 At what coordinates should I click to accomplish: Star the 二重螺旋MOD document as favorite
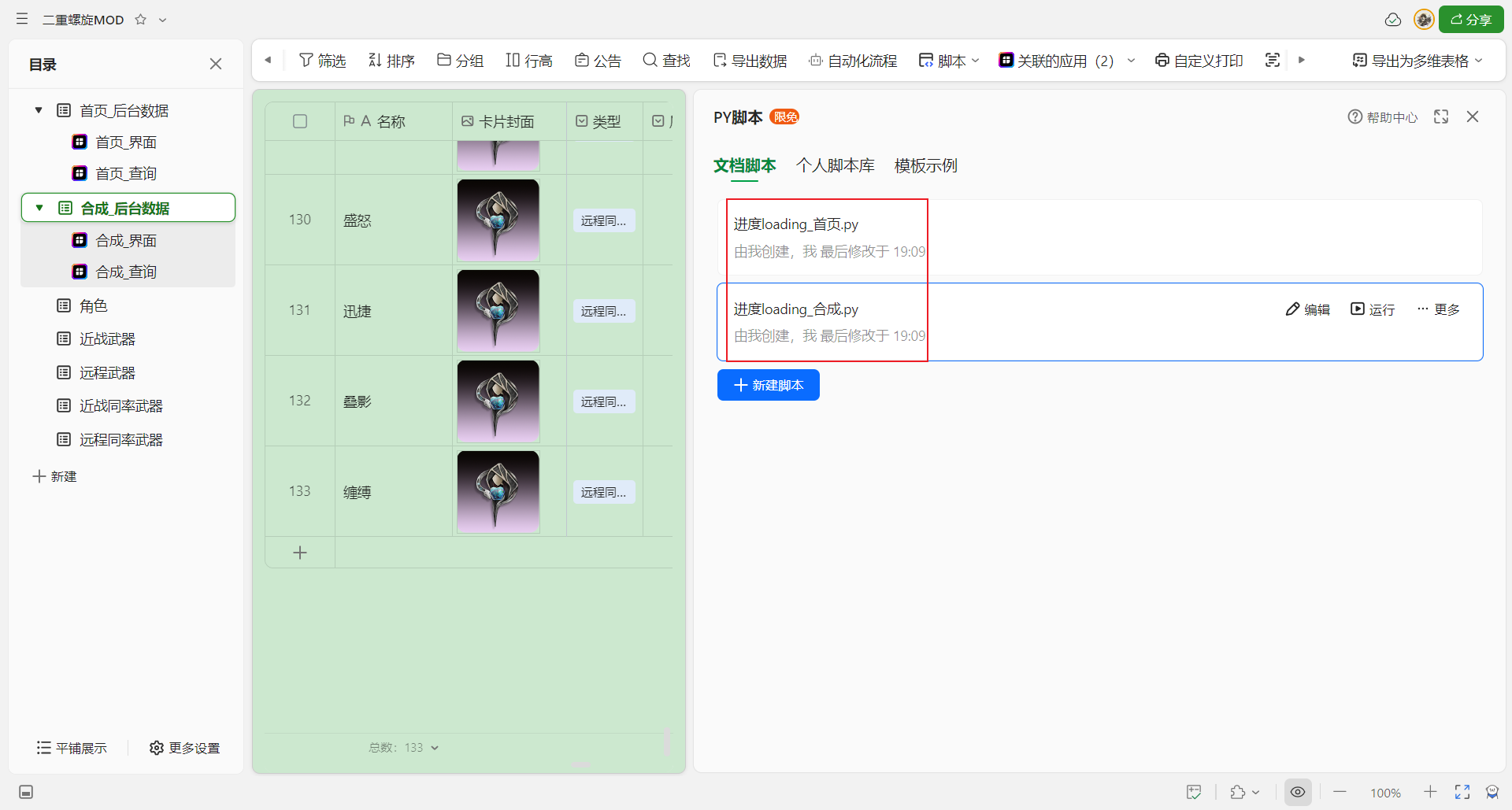coord(141,20)
